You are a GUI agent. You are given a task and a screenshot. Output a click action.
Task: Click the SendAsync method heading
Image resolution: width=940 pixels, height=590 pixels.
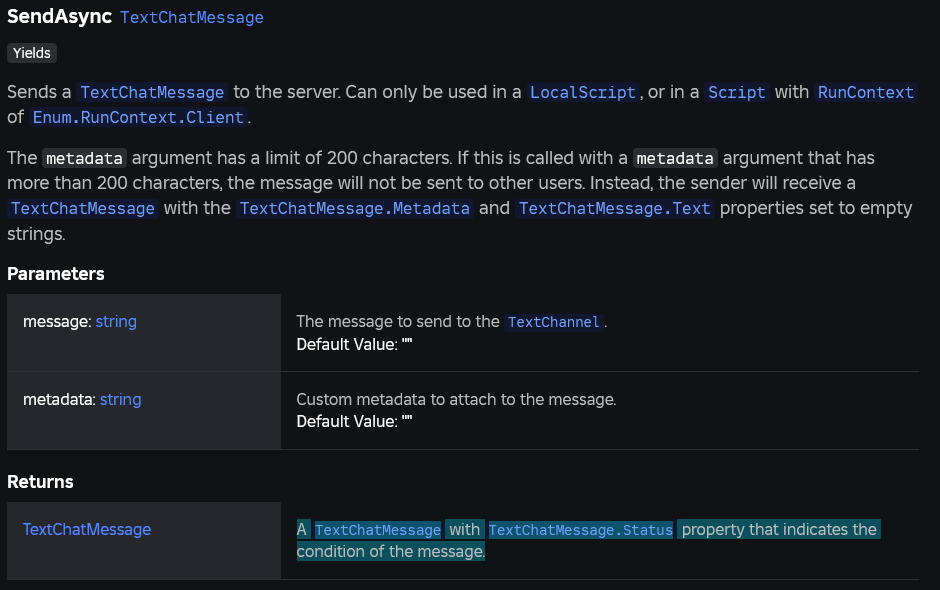tap(59, 16)
